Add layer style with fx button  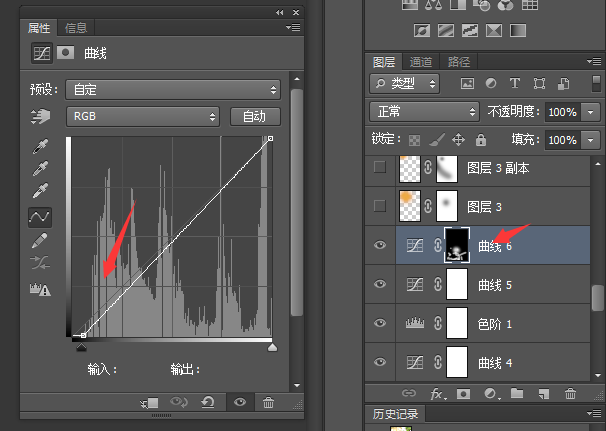pyautogui.click(x=436, y=394)
